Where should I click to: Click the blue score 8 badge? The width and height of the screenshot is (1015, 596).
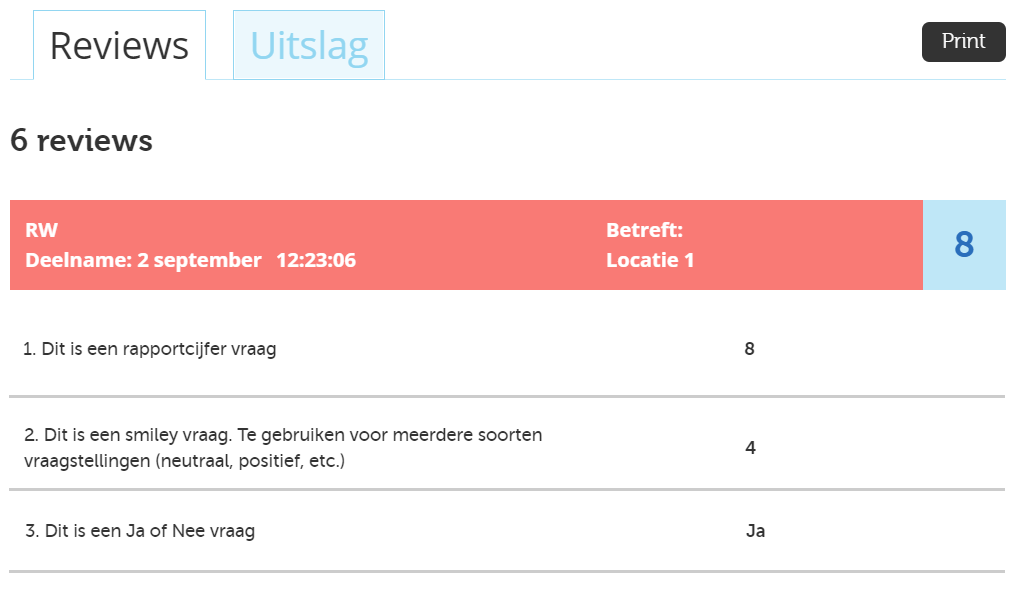964,244
